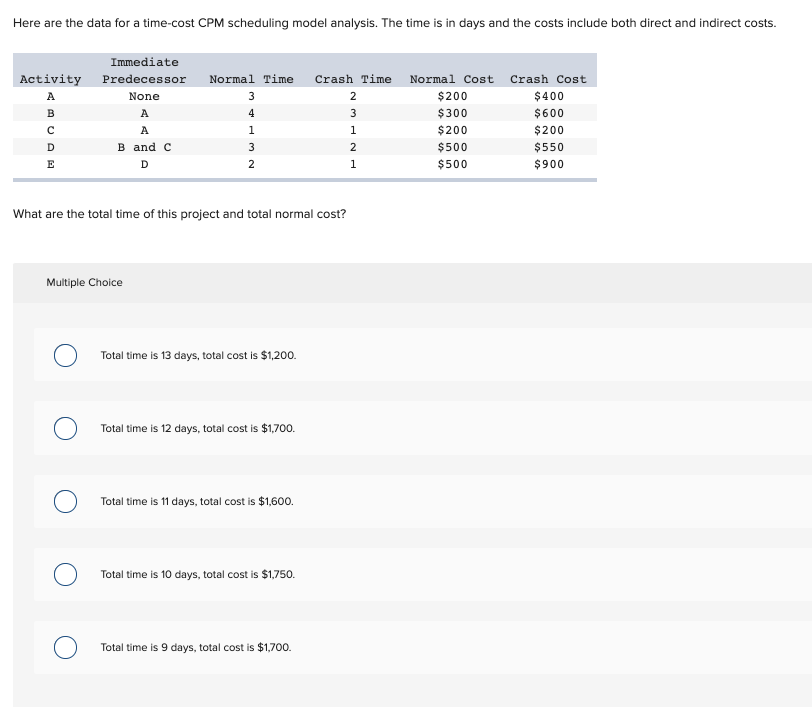Click the Crash Cost column header
The width and height of the screenshot is (812, 707).
[x=547, y=79]
